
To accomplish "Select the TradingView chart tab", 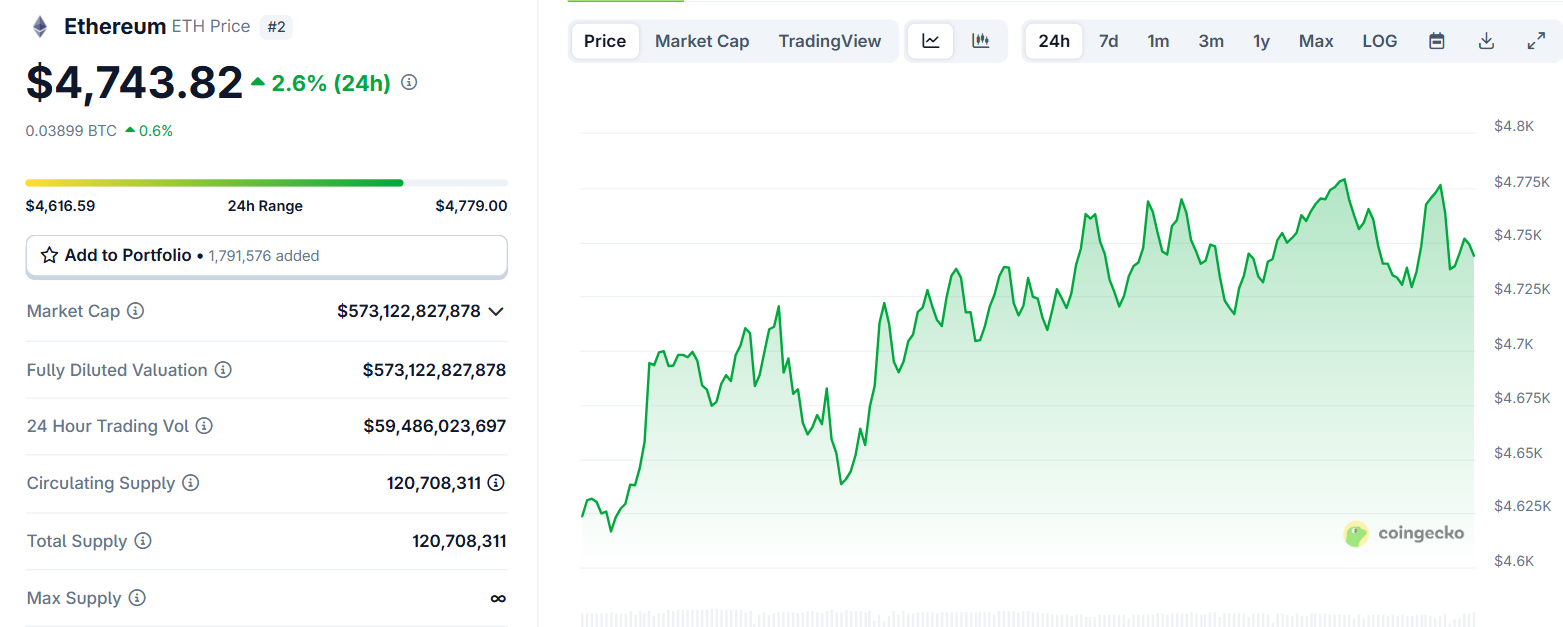I will click(x=830, y=41).
